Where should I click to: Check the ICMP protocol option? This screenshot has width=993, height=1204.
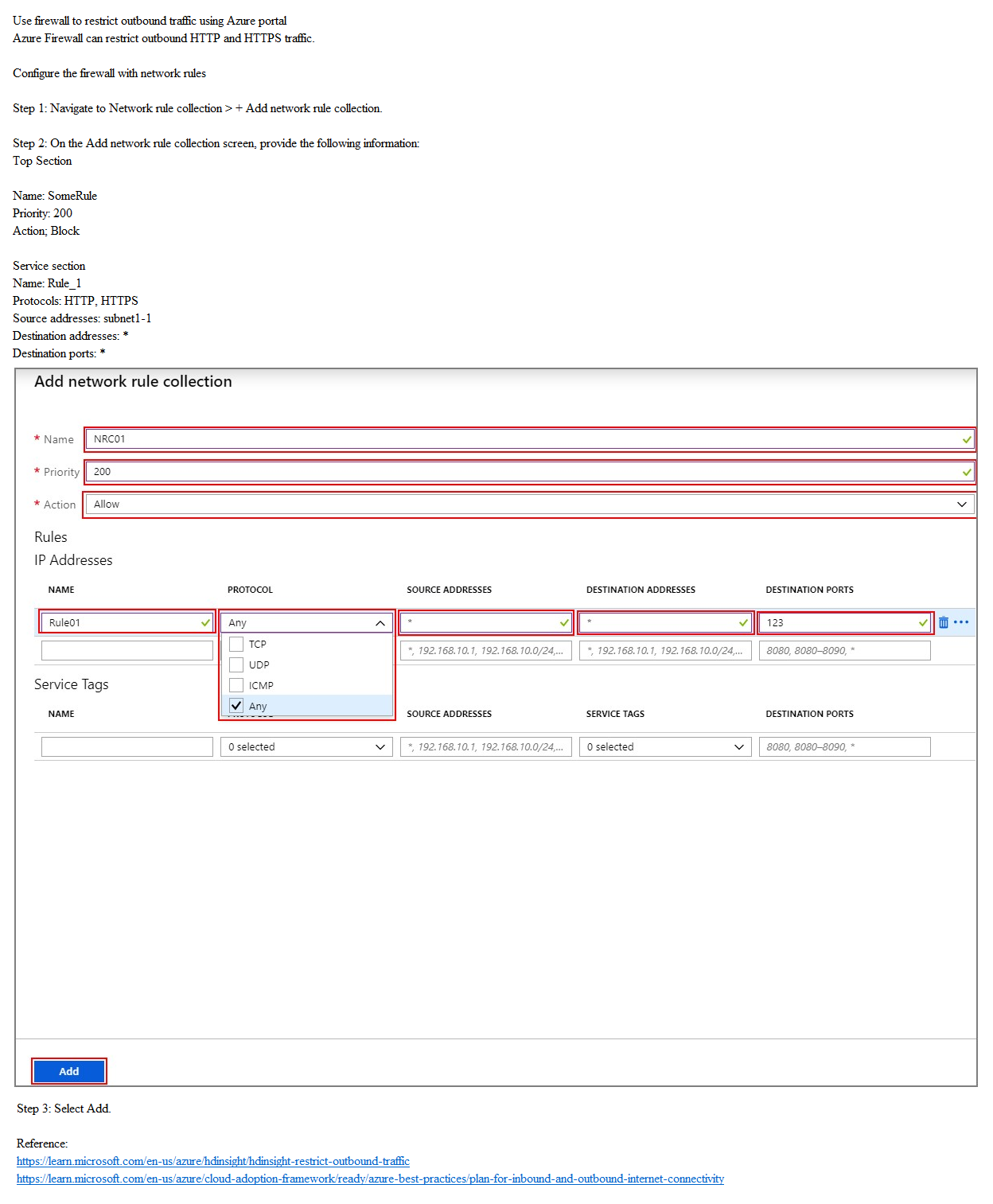(x=236, y=685)
